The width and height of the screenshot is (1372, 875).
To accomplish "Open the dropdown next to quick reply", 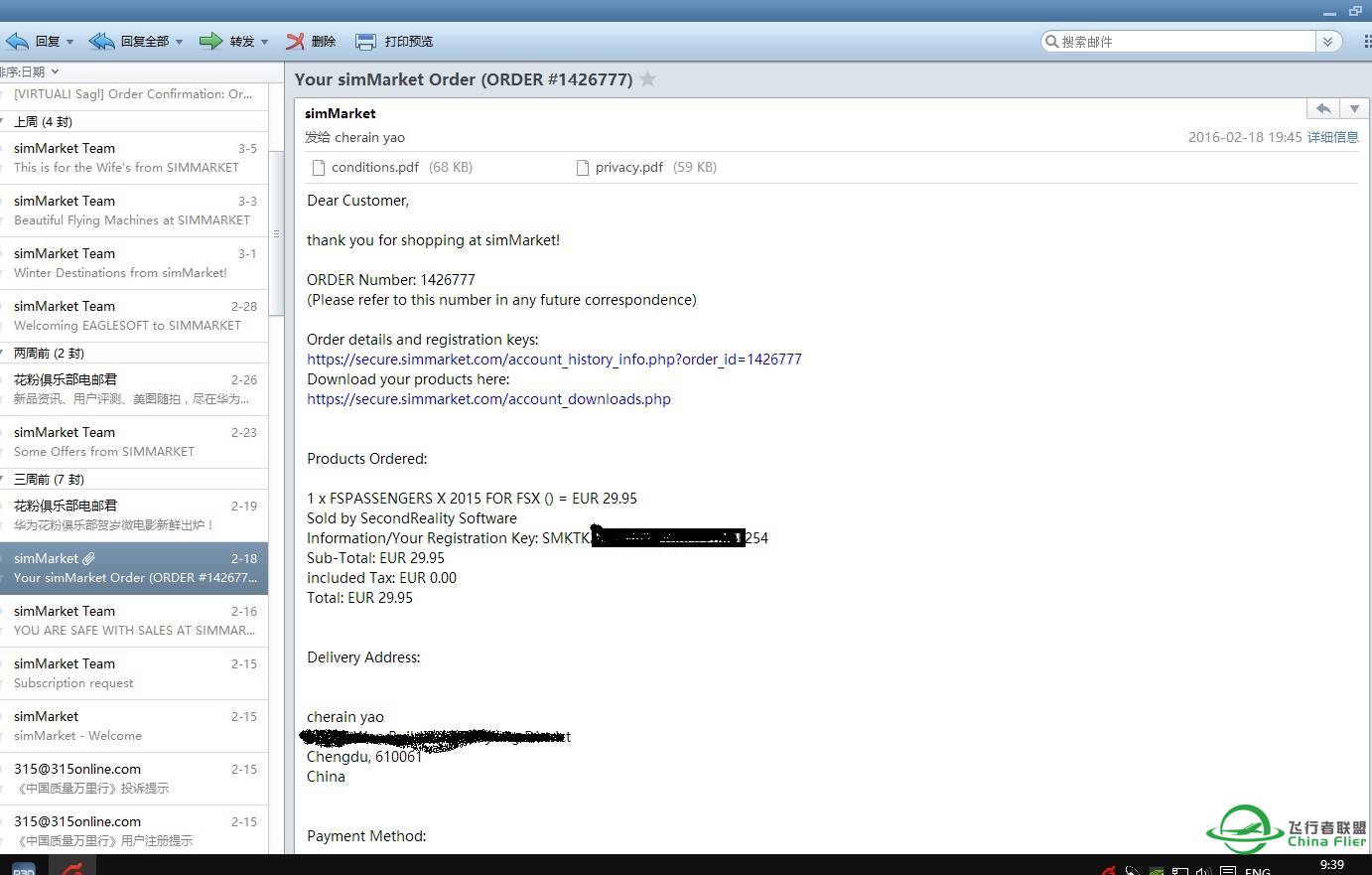I will 1354,108.
